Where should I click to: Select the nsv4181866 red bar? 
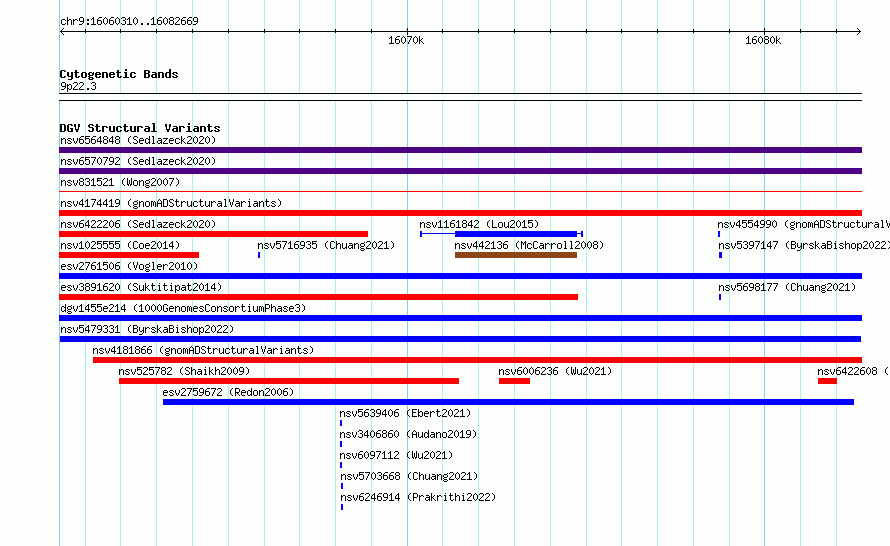coord(477,360)
